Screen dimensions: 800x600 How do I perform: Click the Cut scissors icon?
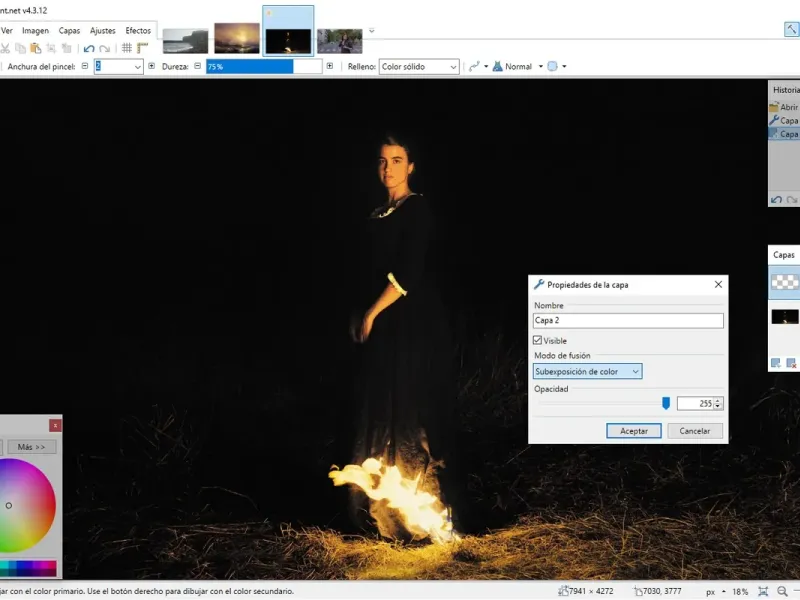point(5,48)
